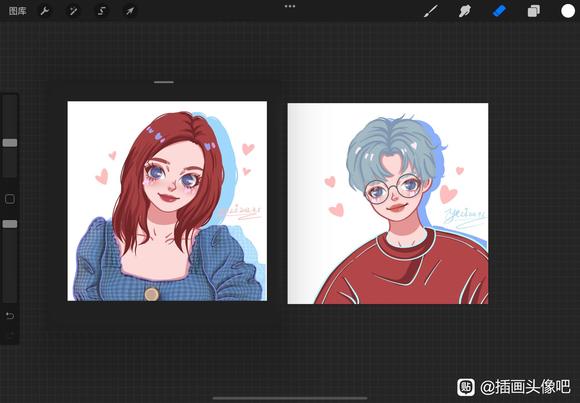The height and width of the screenshot is (403, 580).
Task: Click the brush opacity slider handle
Action: [x=10, y=224]
